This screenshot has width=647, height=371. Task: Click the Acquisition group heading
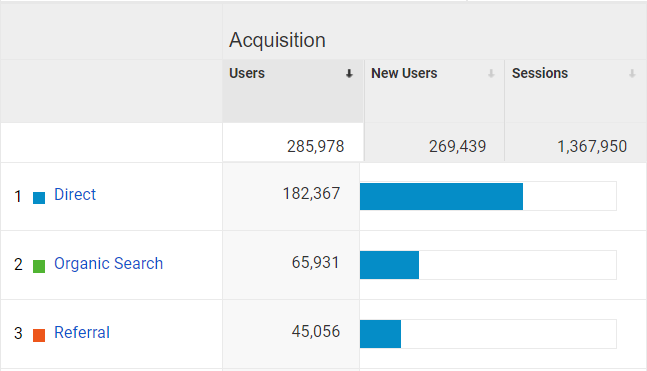click(x=277, y=40)
